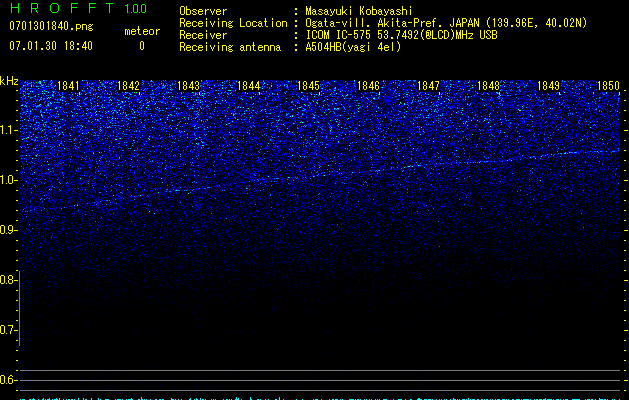The height and width of the screenshot is (400, 629).
Task: Click the Receiving Location label
Action: coord(233,23)
